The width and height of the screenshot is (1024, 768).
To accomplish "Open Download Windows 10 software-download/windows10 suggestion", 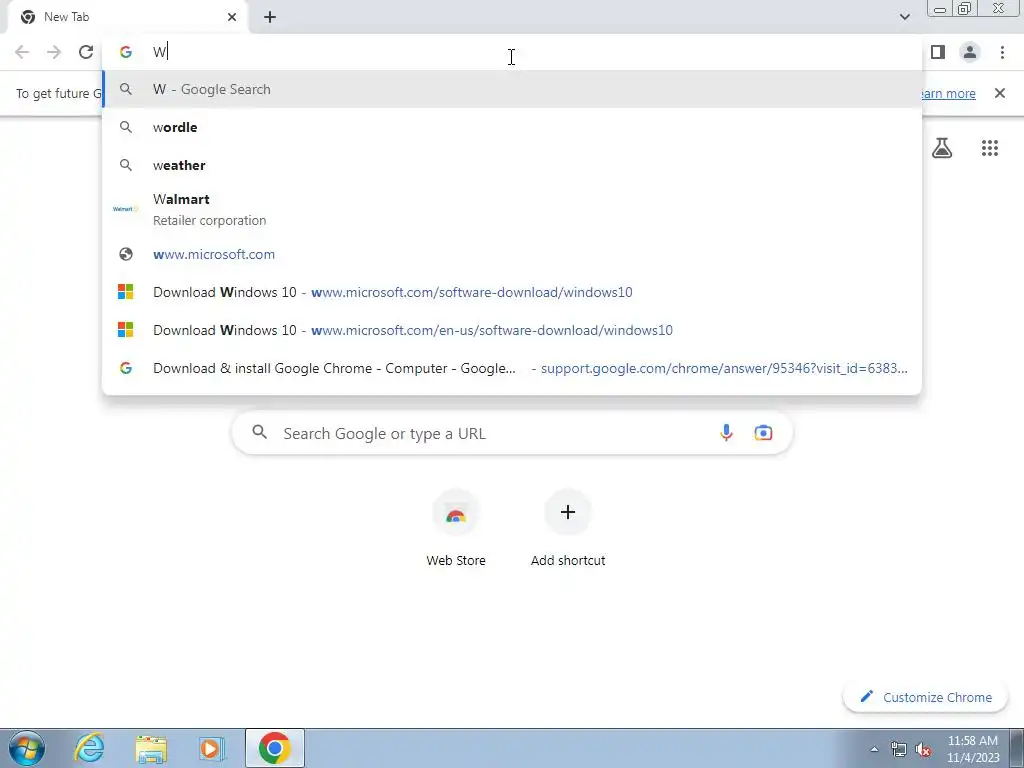I will point(512,292).
